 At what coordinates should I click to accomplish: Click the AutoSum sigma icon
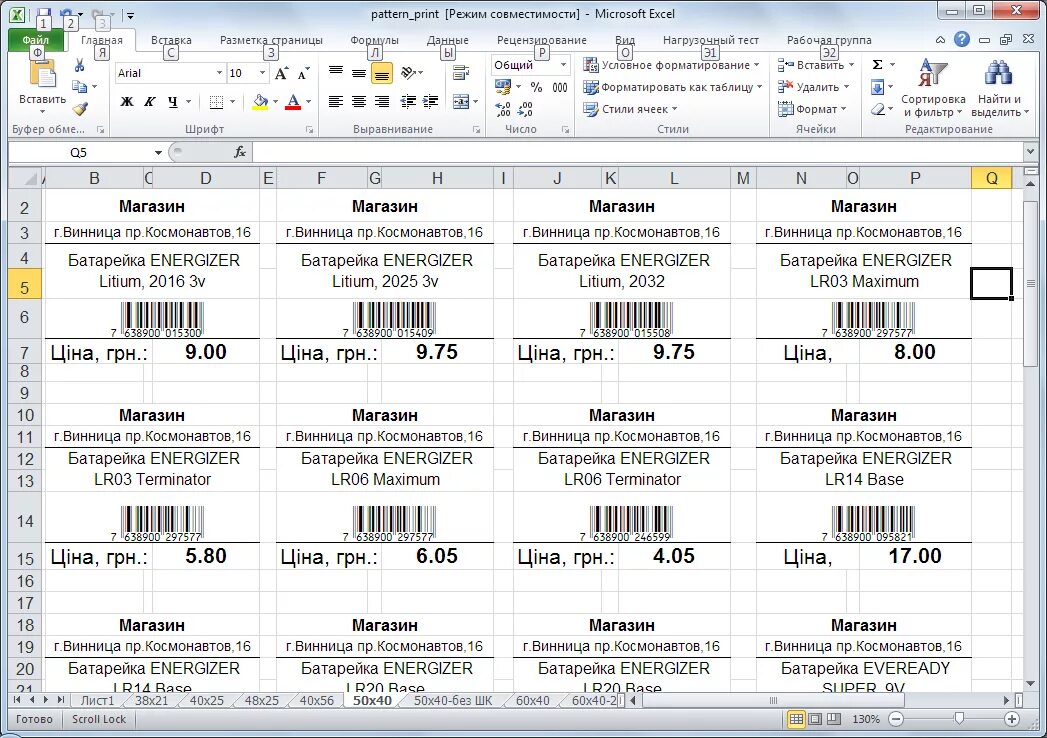(x=877, y=65)
